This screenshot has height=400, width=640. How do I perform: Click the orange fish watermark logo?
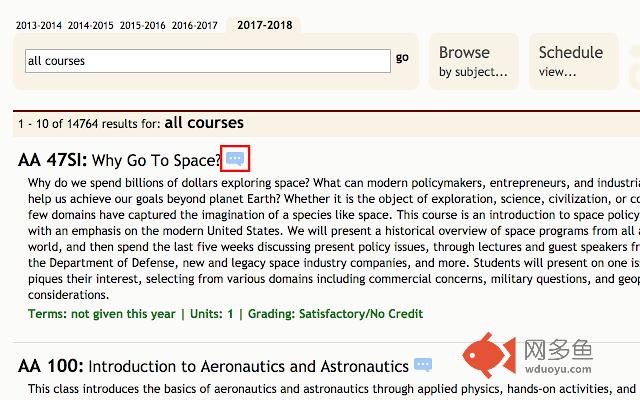[x=489, y=354]
